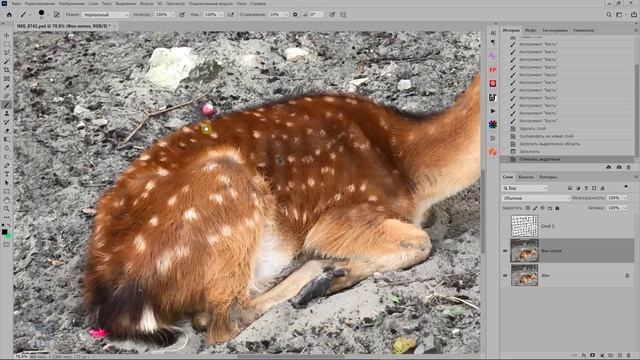Click the green background color swatch
The height and width of the screenshot is (360, 640).
coord(9,236)
